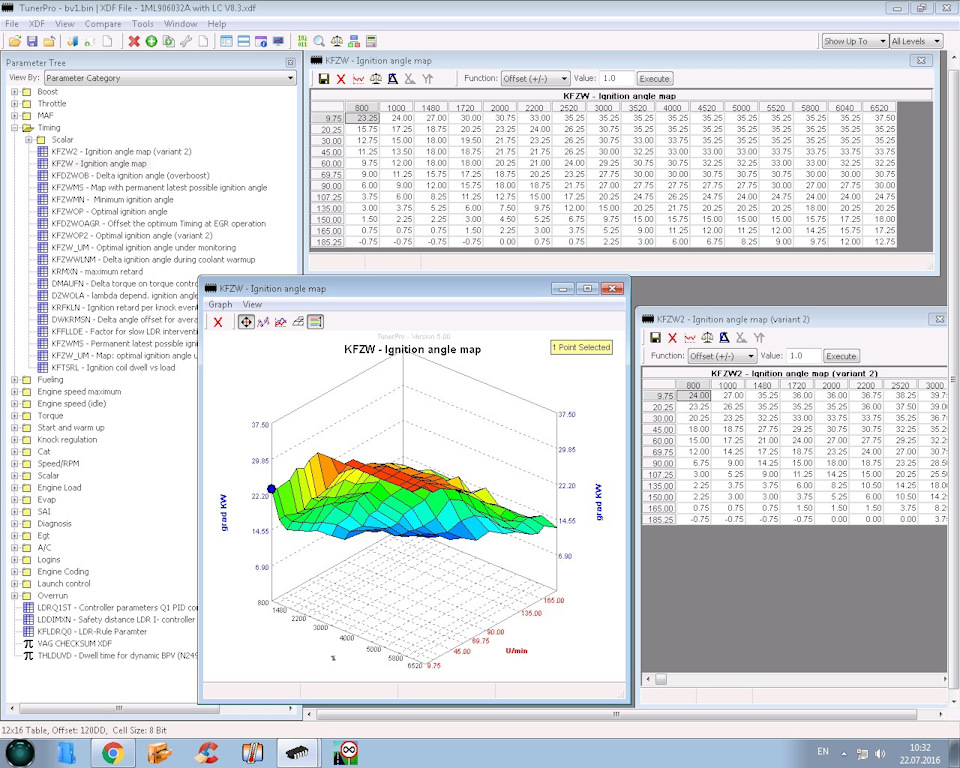
Task: Expand the Fueling category in parameter tree
Action: point(15,380)
